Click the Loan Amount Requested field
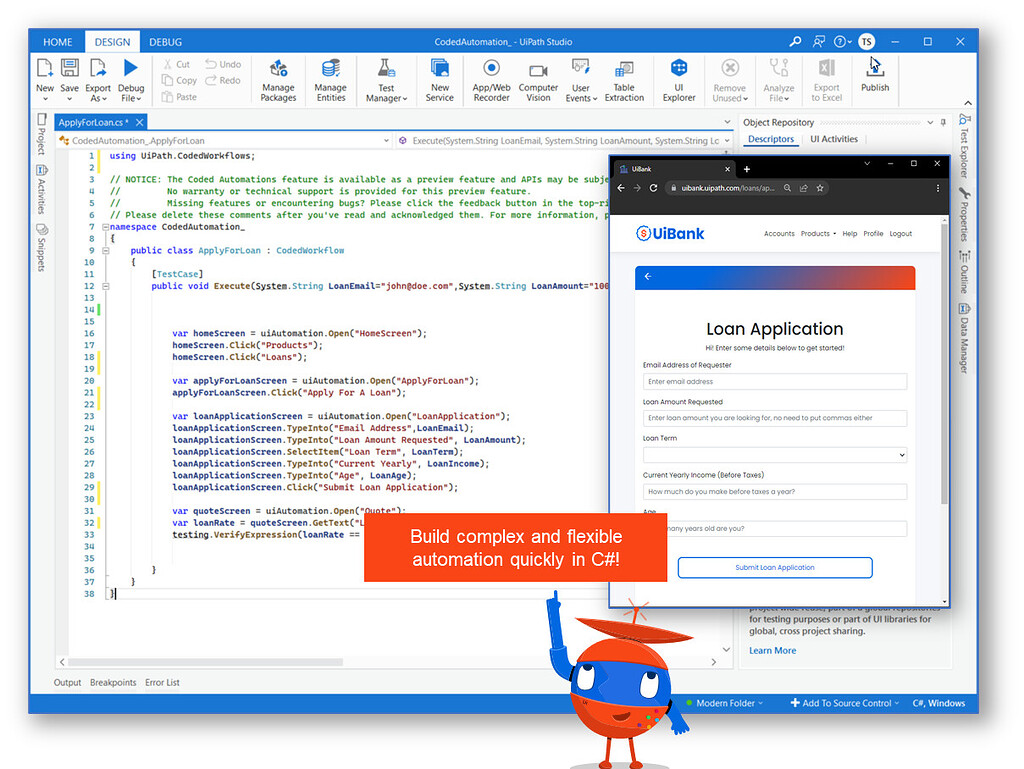 click(775, 418)
